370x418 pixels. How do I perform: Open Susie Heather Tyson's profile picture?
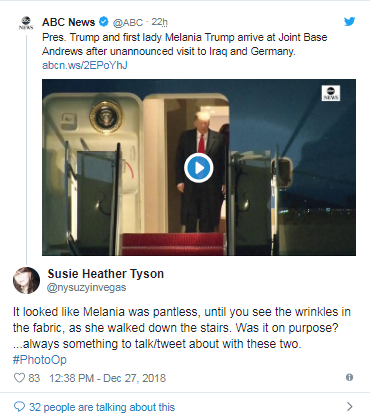(x=26, y=280)
